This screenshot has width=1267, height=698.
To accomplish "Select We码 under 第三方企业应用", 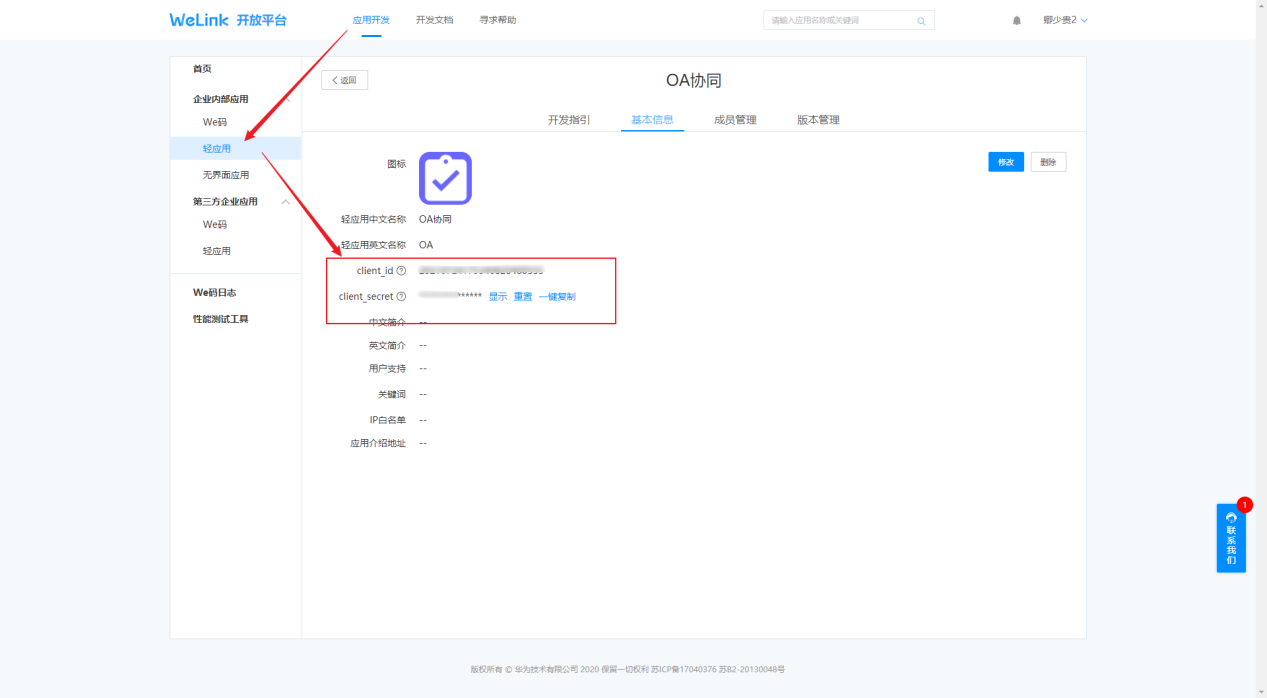I will (215, 225).
